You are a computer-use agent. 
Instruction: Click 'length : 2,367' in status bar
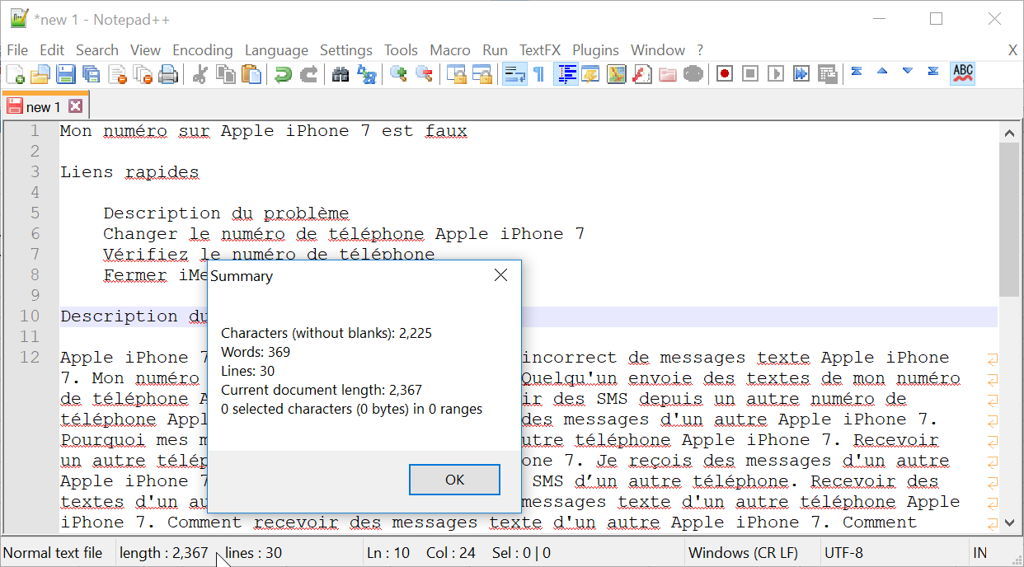tap(164, 553)
